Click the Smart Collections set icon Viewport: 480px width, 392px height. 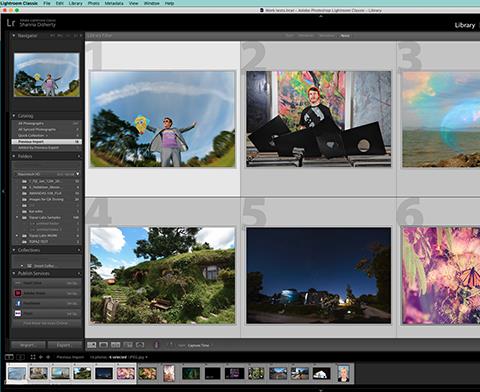[30, 266]
